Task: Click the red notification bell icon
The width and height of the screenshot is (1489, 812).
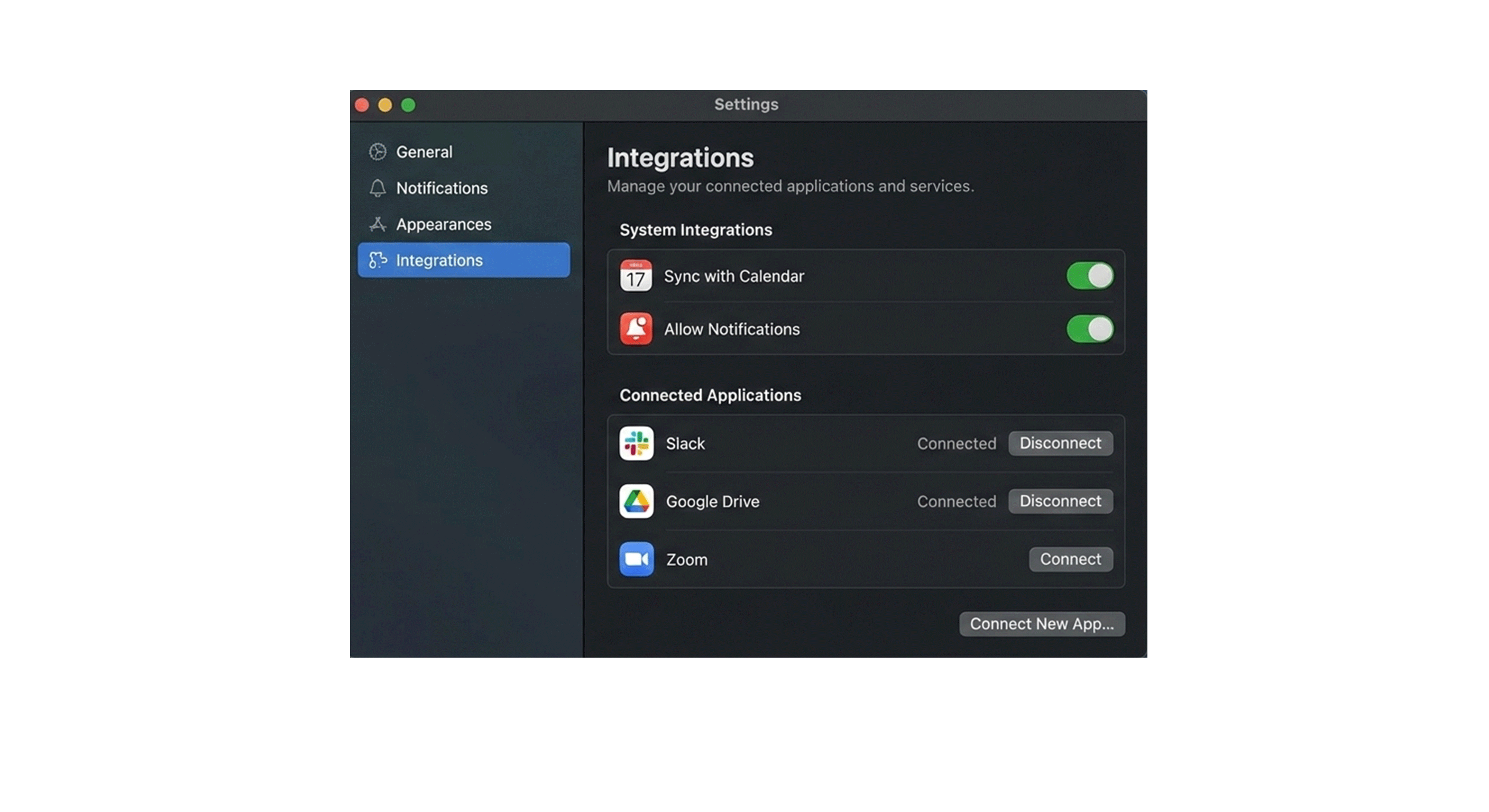Action: pos(636,329)
